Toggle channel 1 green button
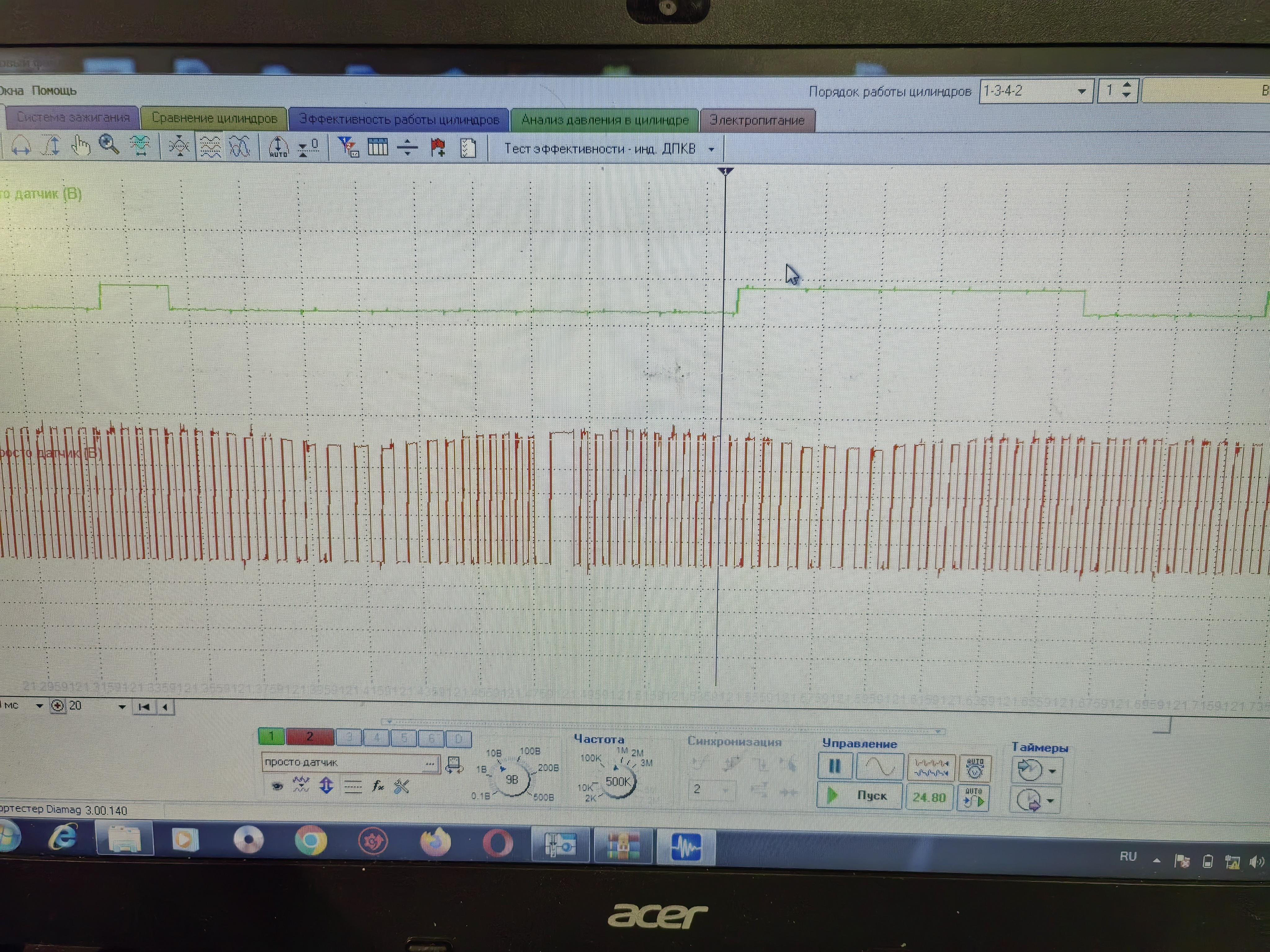This screenshot has width=1270, height=952. (x=271, y=736)
